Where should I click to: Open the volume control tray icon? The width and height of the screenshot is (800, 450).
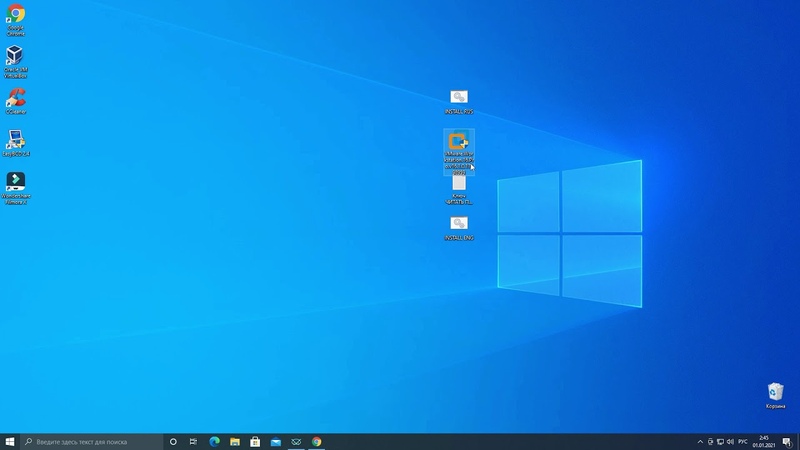click(730, 442)
